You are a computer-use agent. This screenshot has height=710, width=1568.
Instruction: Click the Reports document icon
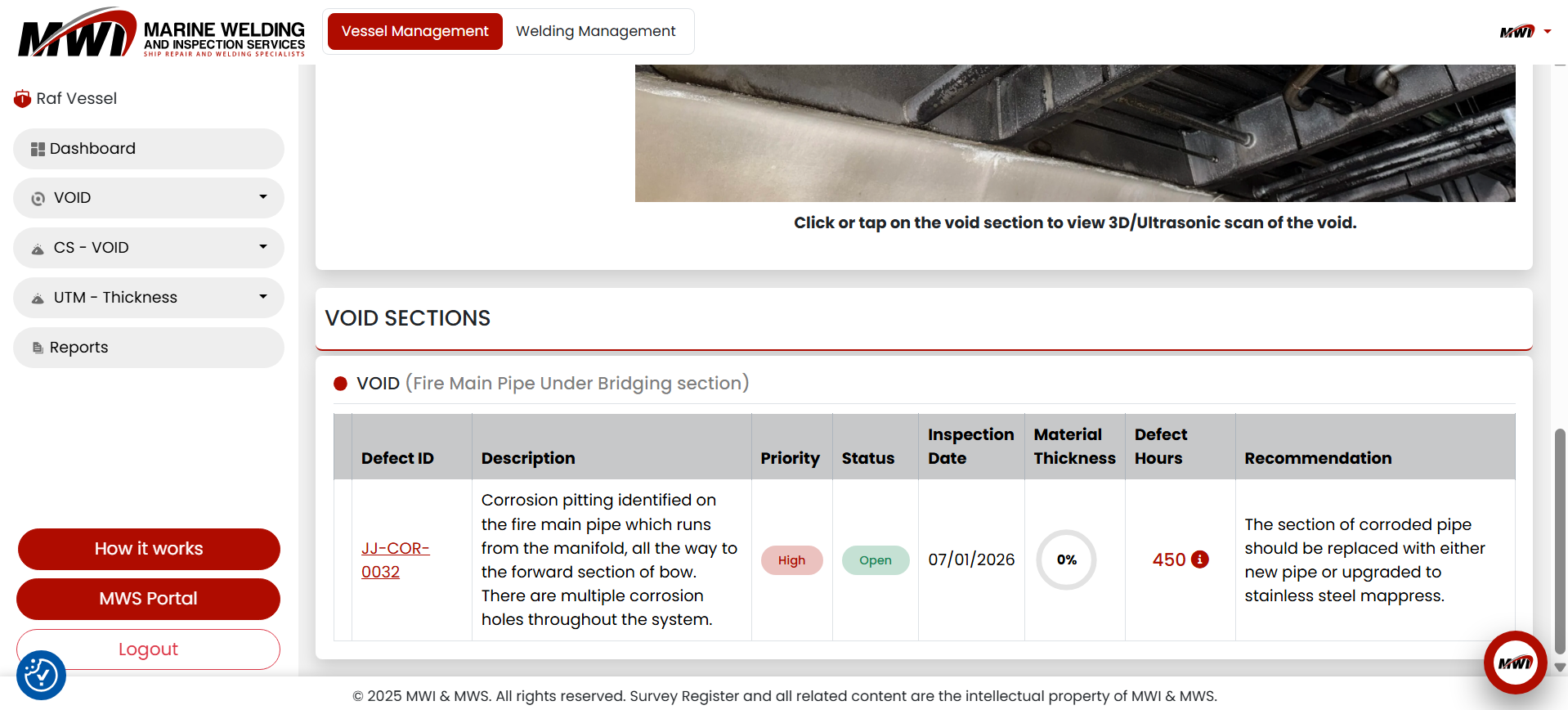tap(38, 348)
